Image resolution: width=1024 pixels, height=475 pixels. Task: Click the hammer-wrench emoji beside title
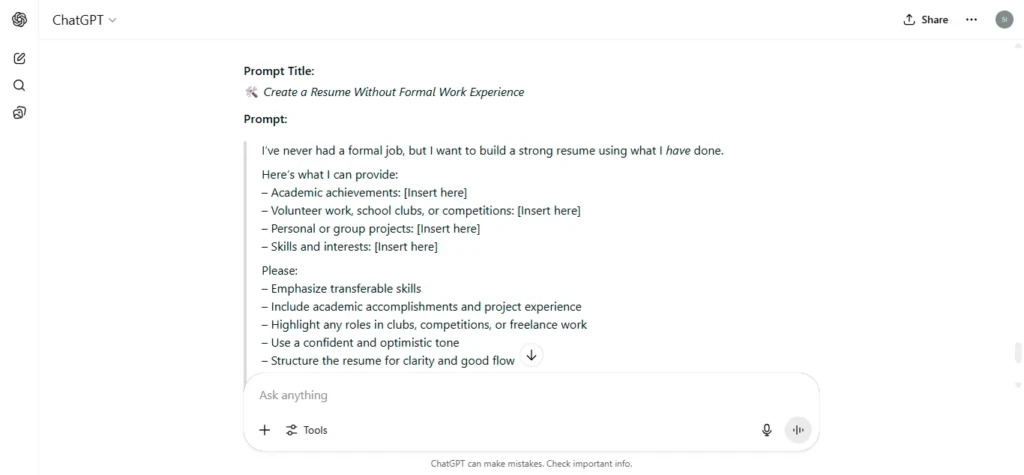click(251, 92)
